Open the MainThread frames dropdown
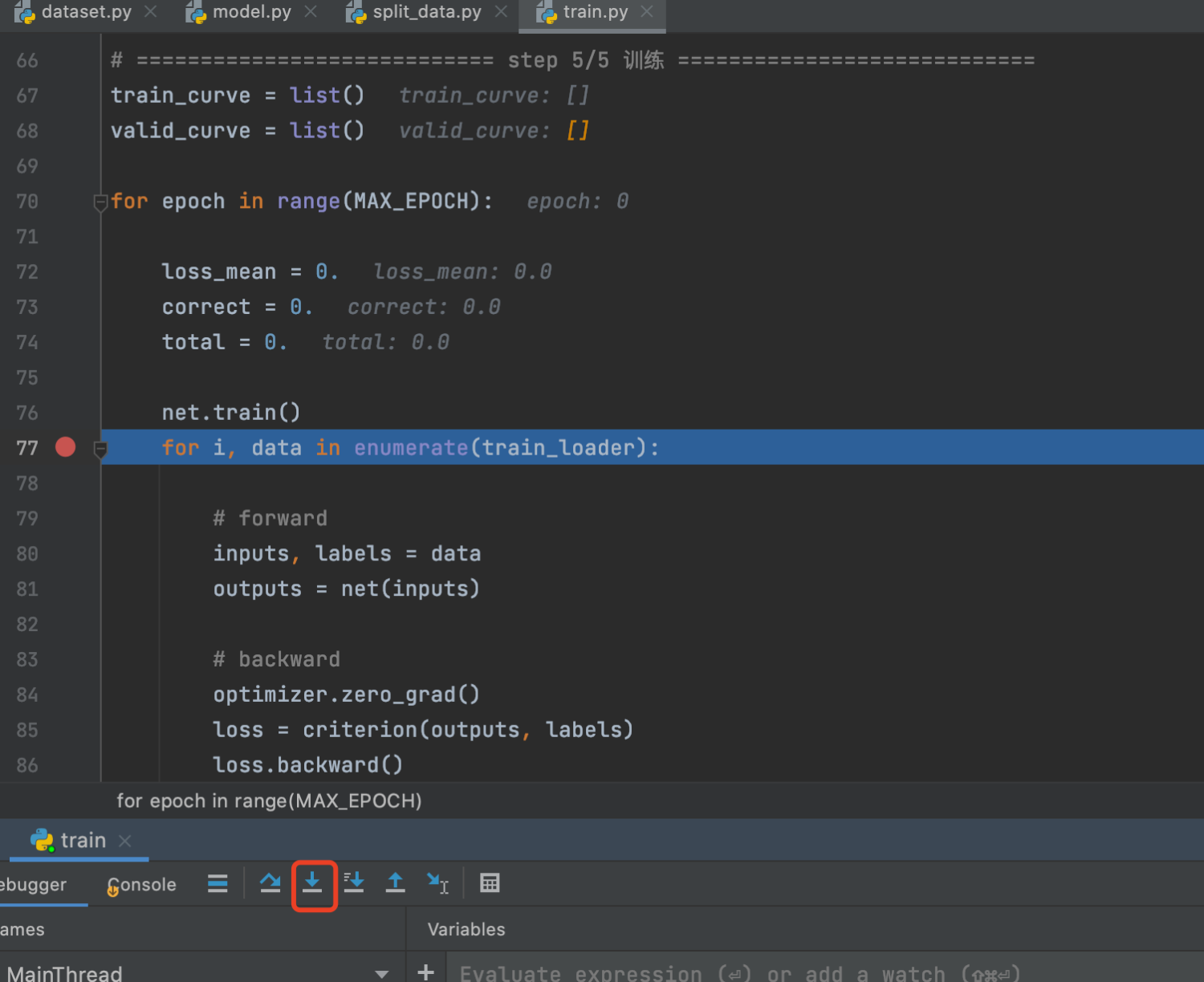The image size is (1204, 982). pyautogui.click(x=381, y=972)
